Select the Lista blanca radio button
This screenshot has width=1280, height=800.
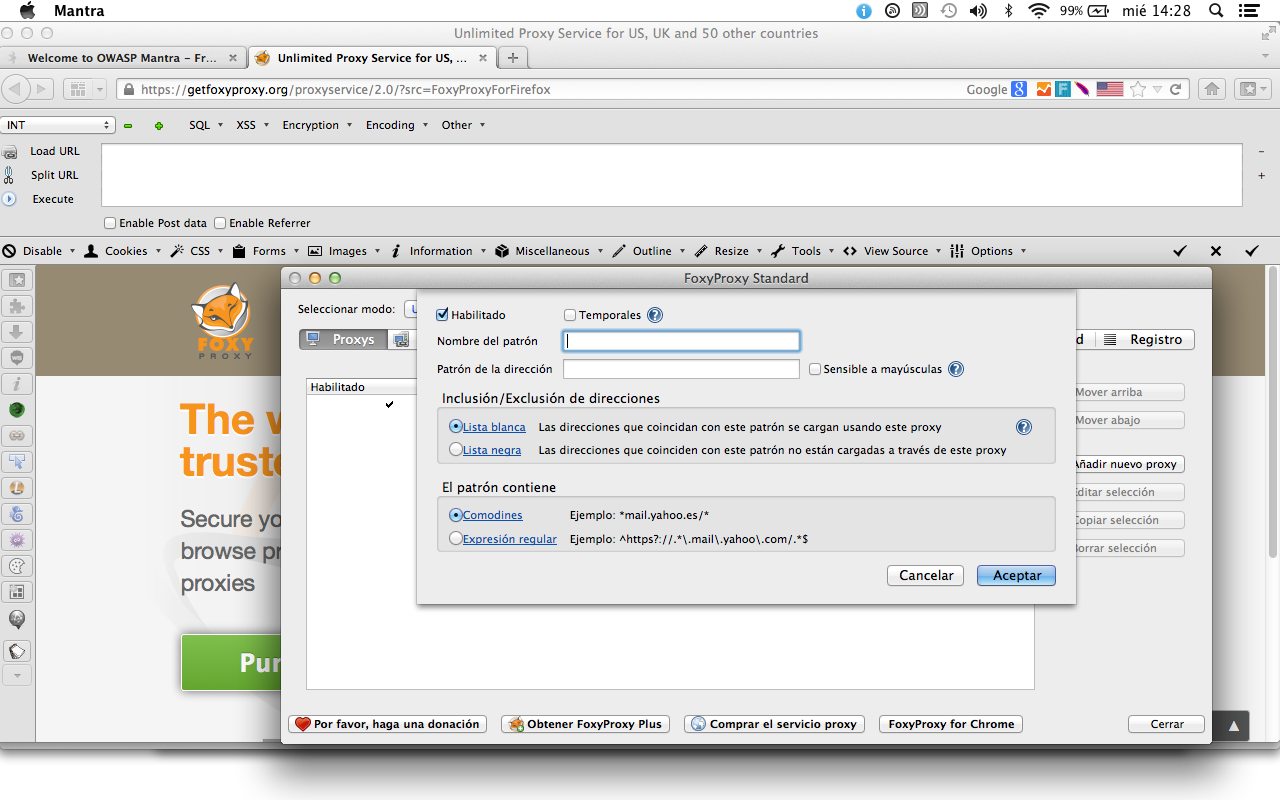(x=456, y=427)
